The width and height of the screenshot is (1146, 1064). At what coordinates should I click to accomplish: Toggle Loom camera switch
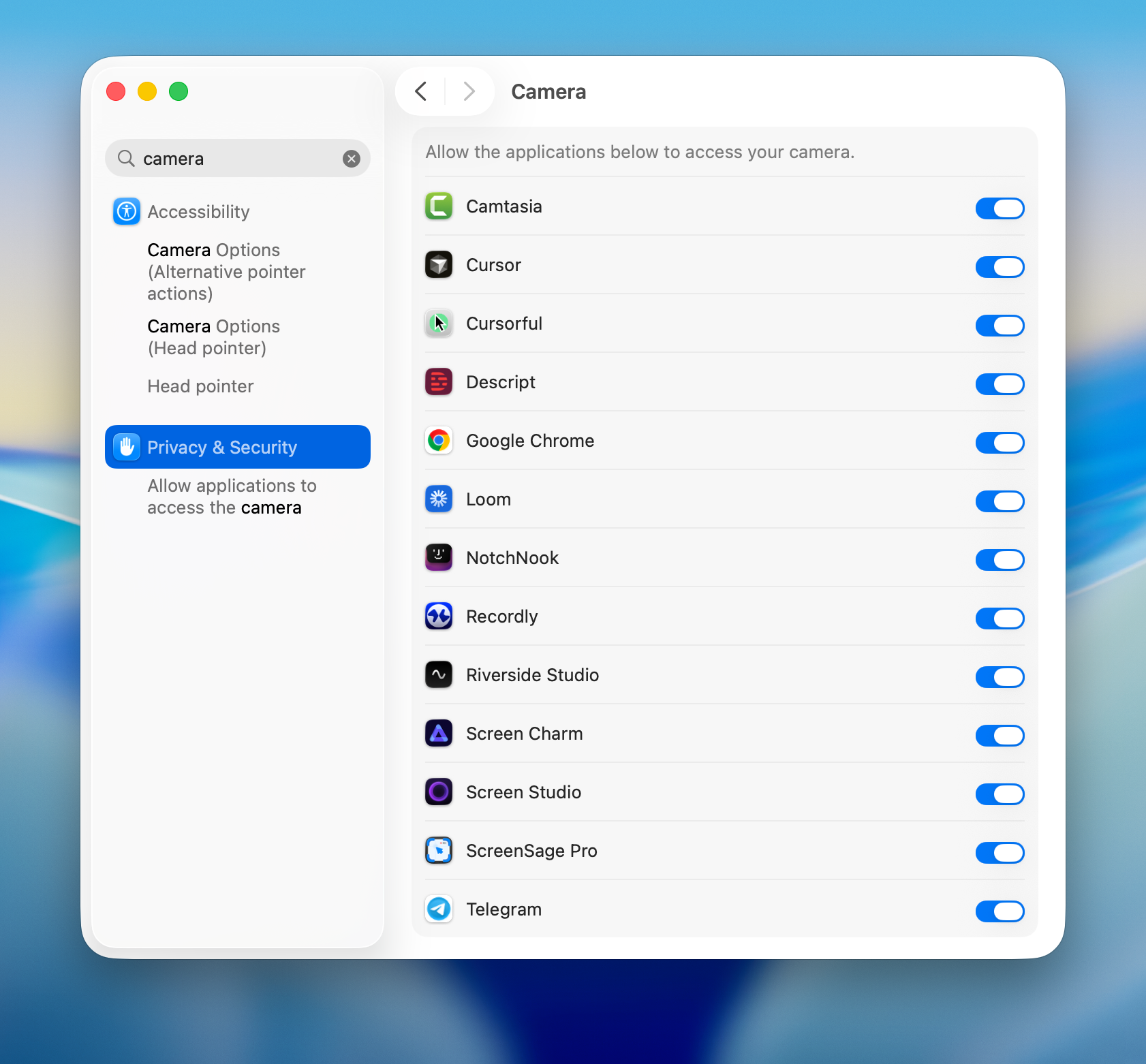1000,501
